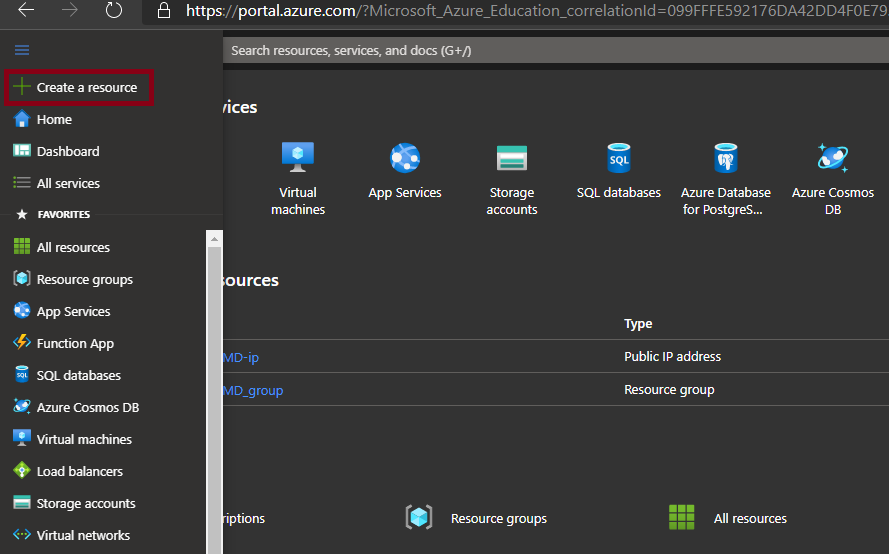
Task: Open SQL databases label in favorites
Action: coord(78,375)
